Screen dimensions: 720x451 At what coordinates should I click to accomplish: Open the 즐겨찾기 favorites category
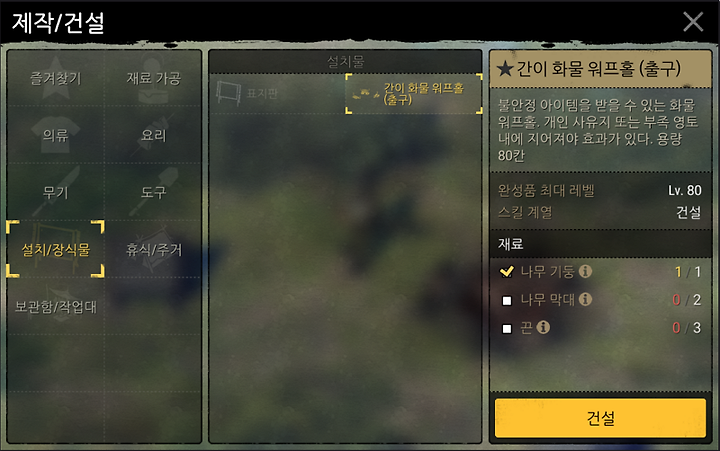click(x=56, y=78)
